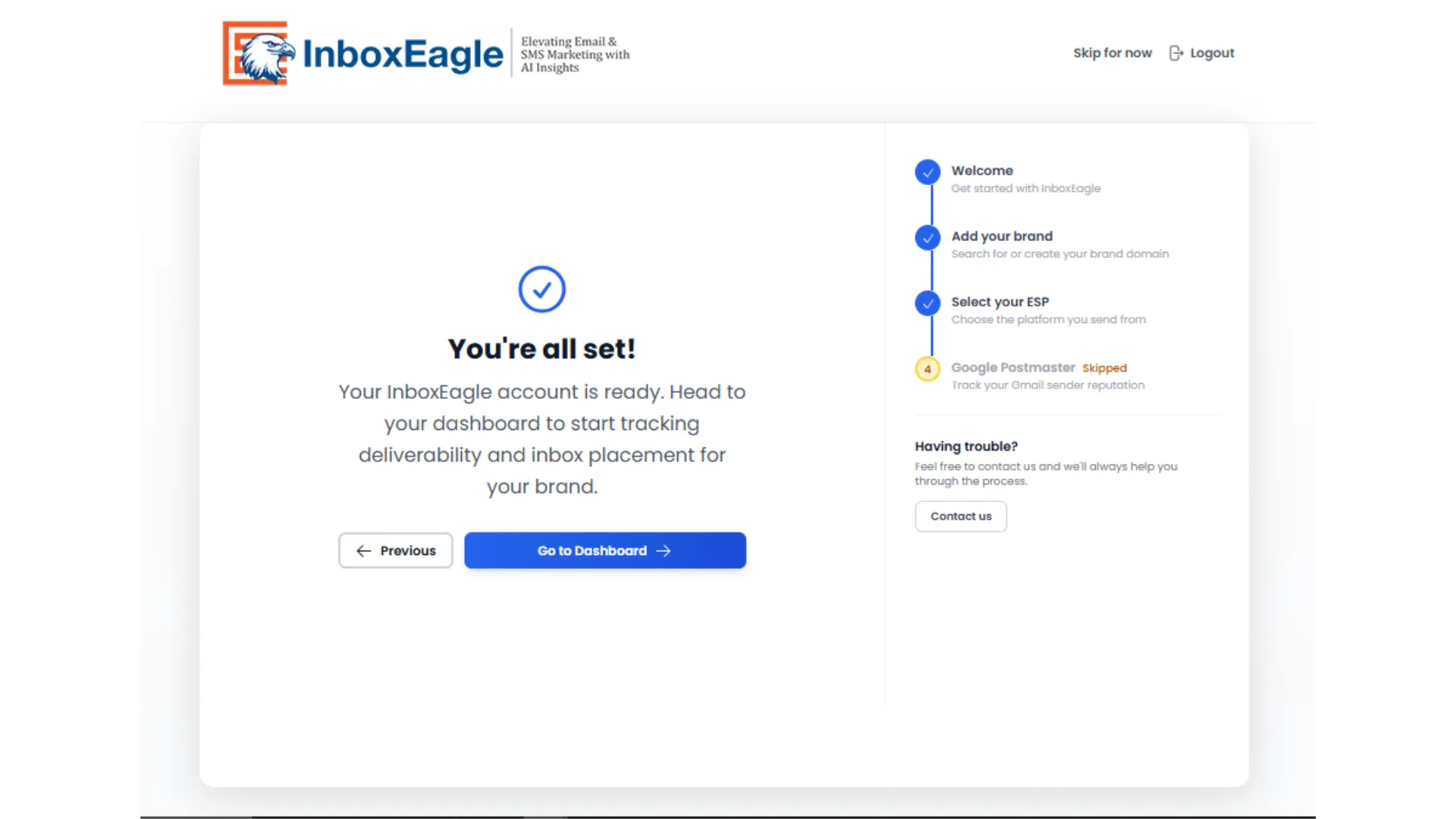Open the dashboard with Go to Dashboard

(x=605, y=551)
